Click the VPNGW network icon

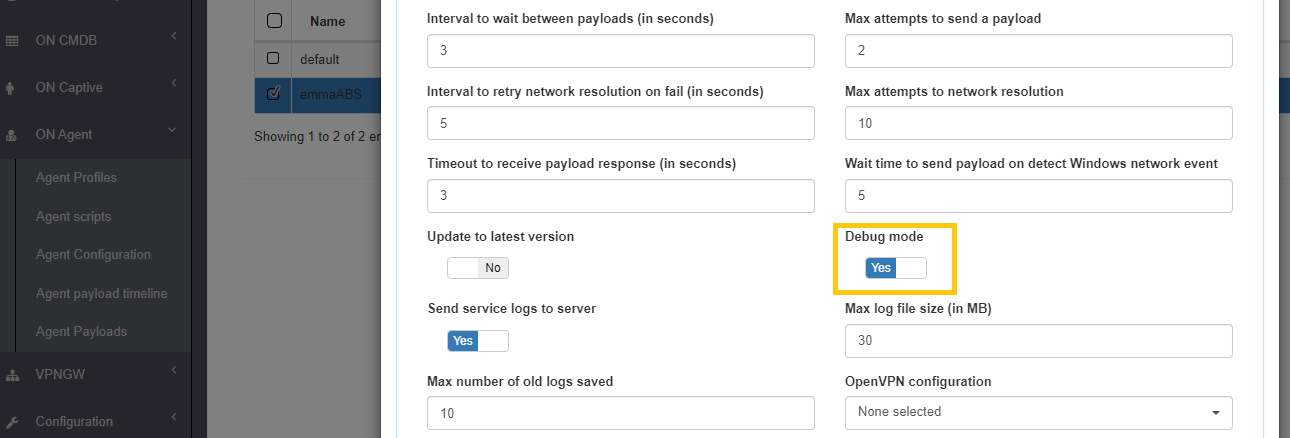12,376
